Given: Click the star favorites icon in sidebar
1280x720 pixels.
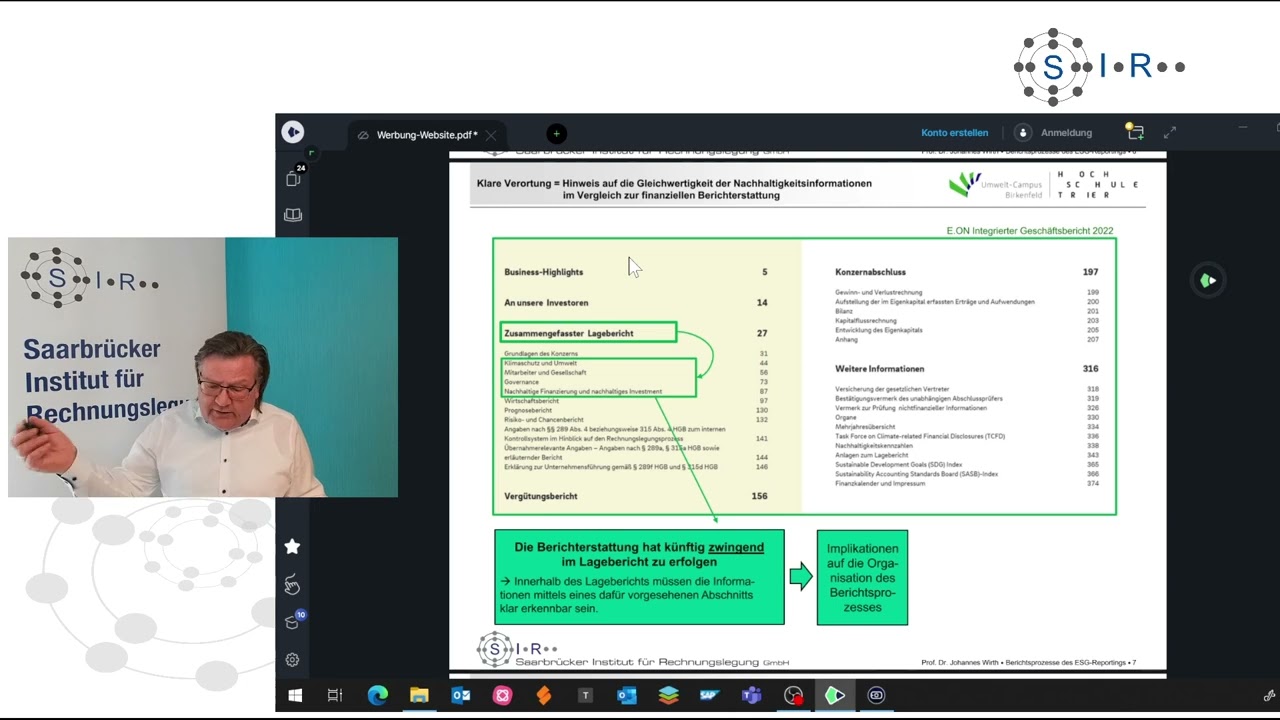Looking at the screenshot, I should (292, 546).
